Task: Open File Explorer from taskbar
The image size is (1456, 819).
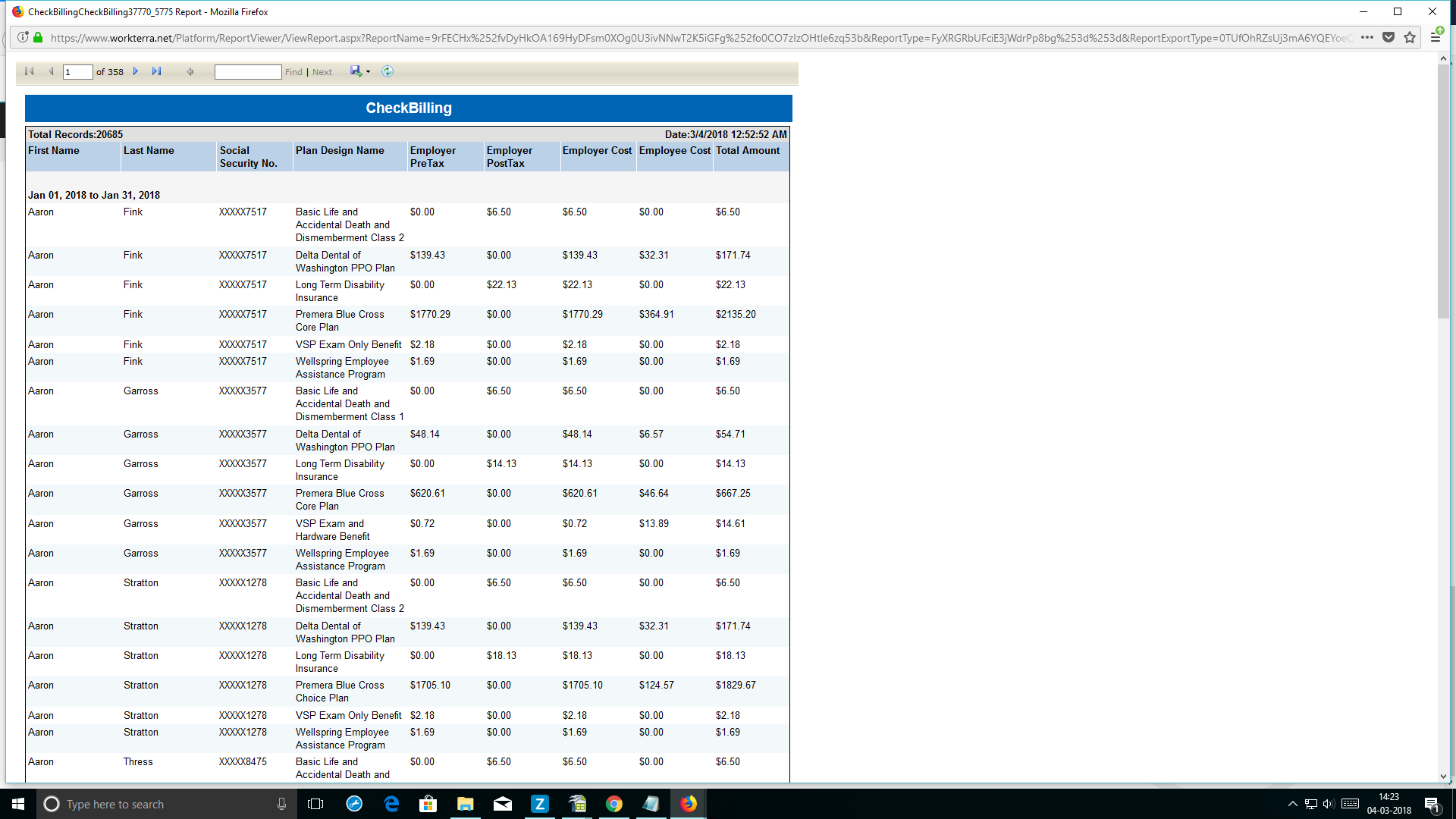Action: click(x=466, y=804)
